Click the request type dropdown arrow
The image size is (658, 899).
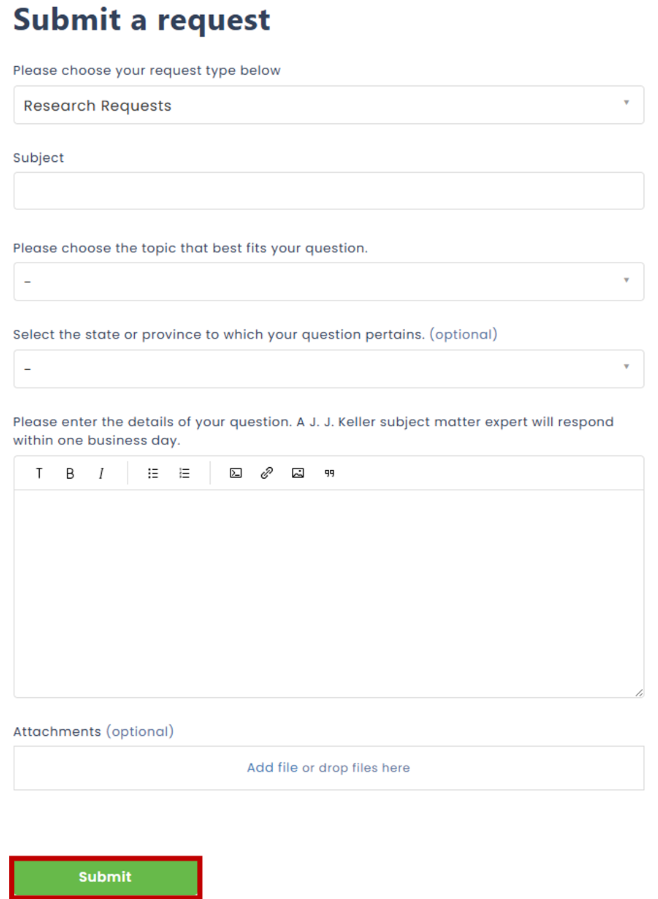[626, 103]
